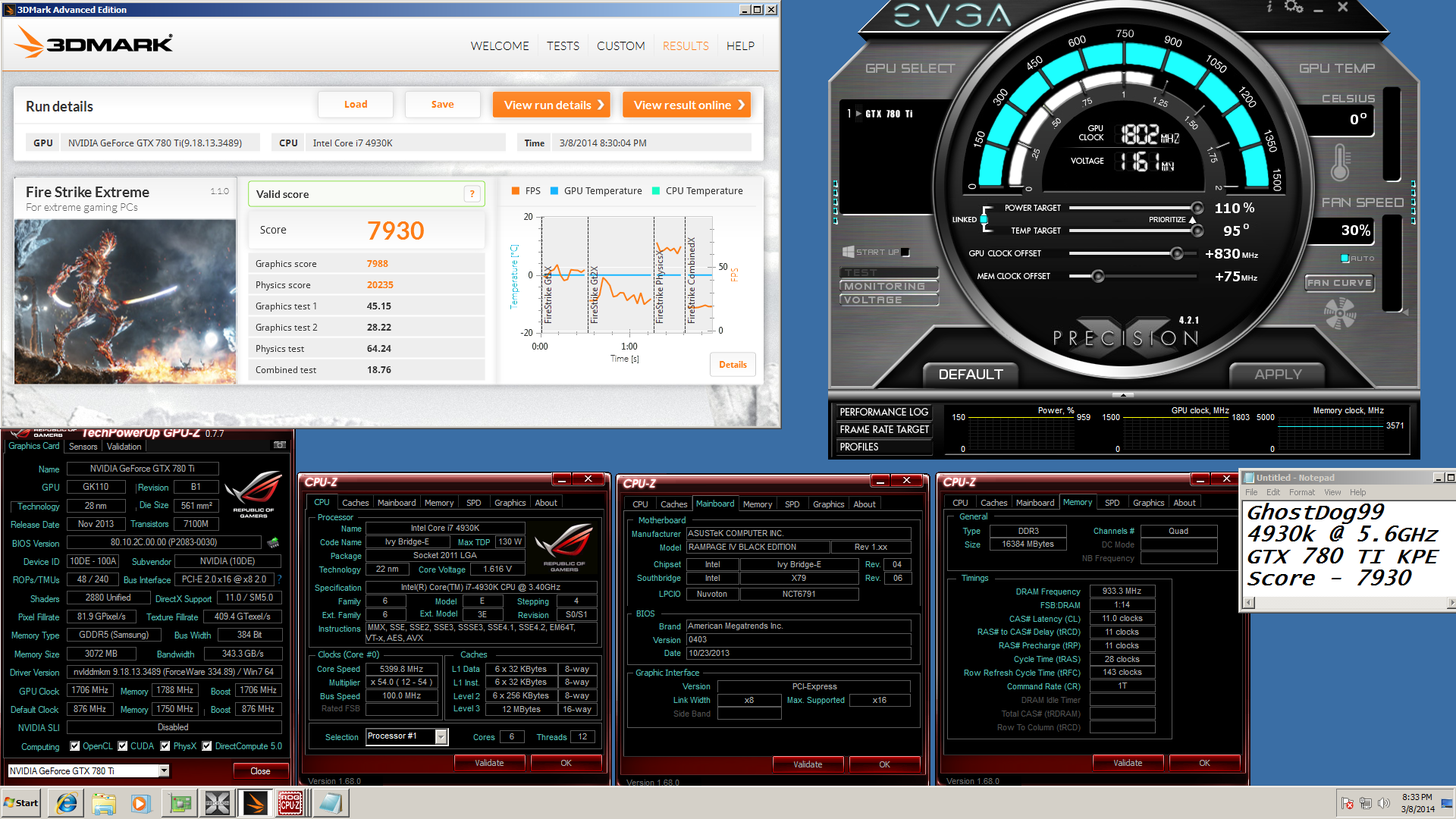Click Action Center flag tray icon

click(1348, 803)
